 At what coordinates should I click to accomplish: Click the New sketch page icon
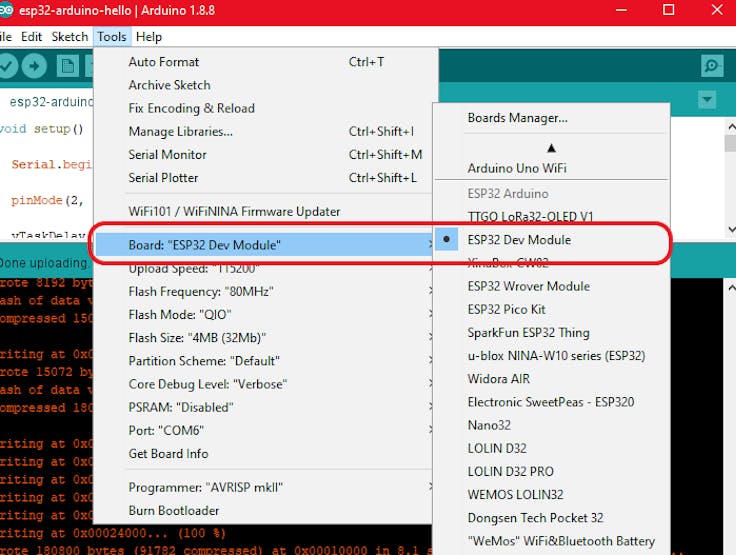pyautogui.click(x=68, y=66)
